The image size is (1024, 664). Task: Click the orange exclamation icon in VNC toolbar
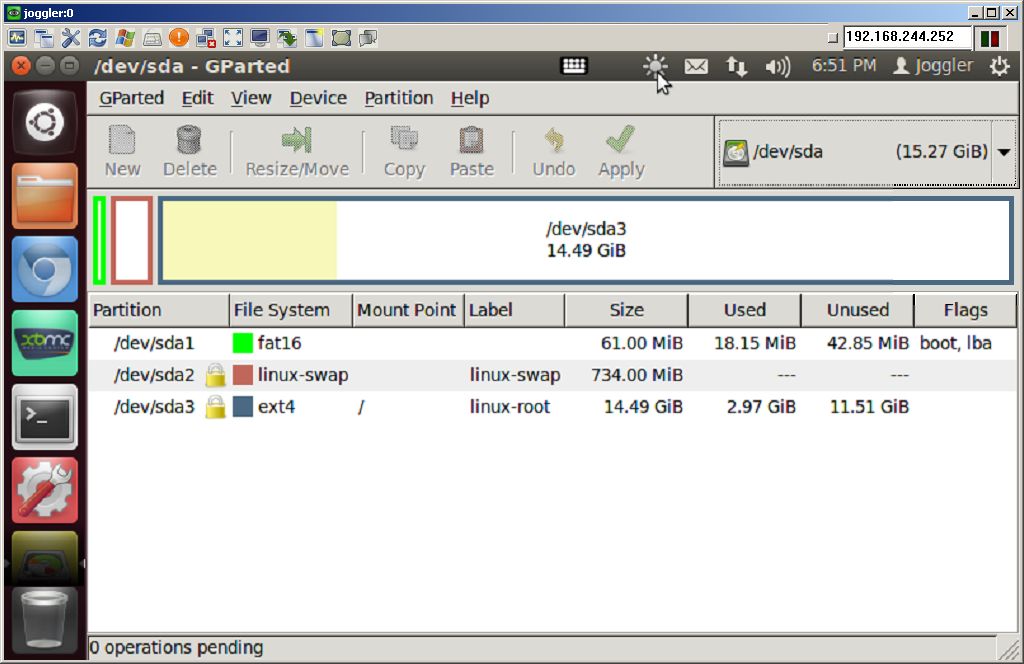point(178,38)
